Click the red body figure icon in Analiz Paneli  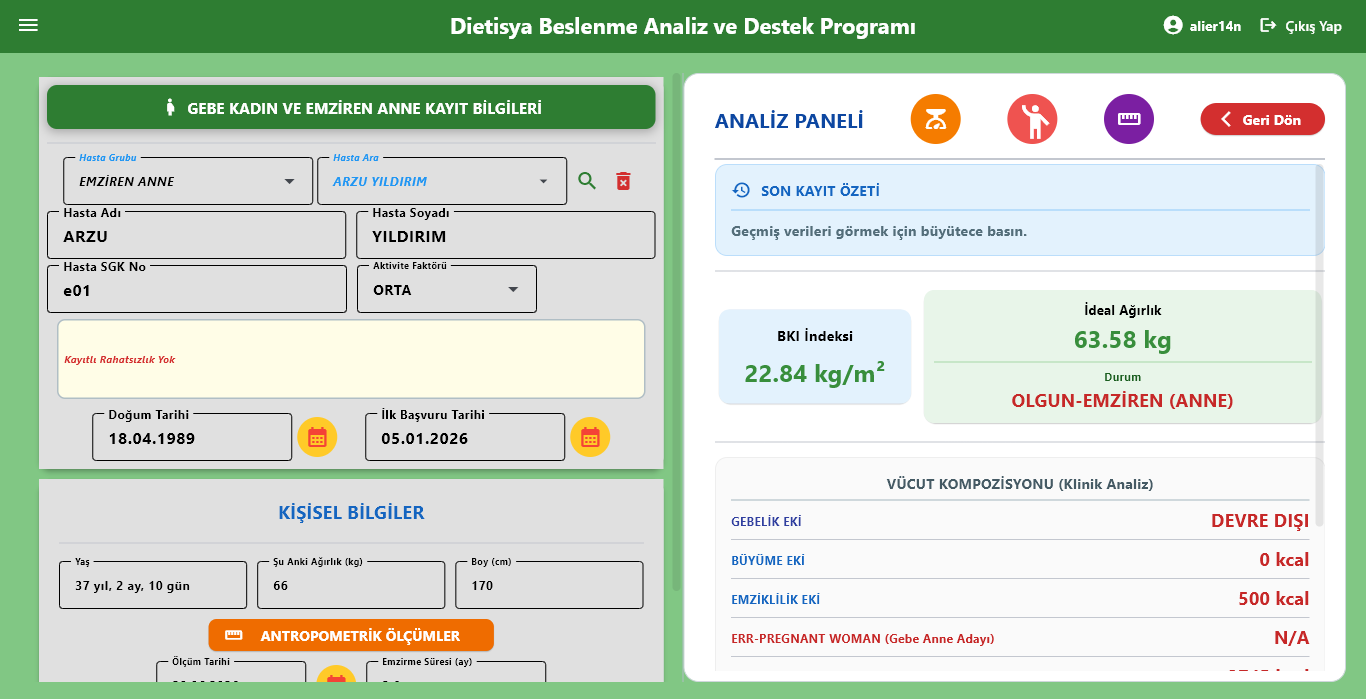1032,119
